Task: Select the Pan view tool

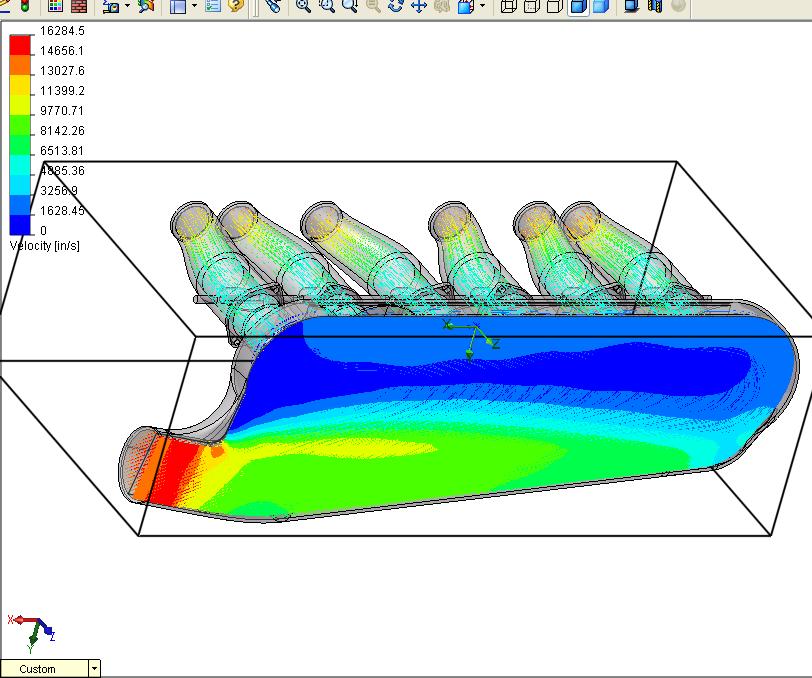Action: pyautogui.click(x=419, y=6)
